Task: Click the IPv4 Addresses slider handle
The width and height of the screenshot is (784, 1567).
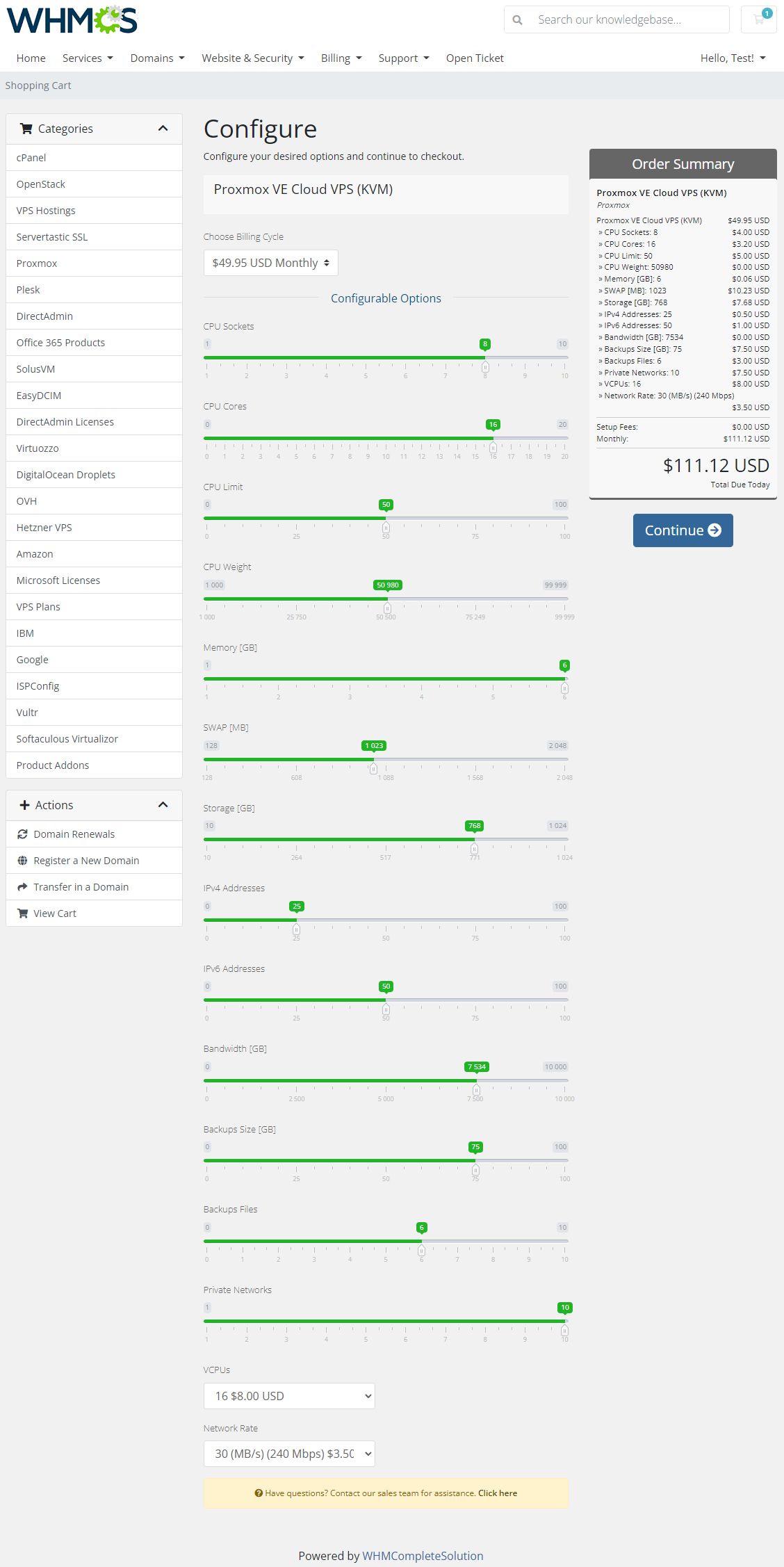Action: click(296, 929)
